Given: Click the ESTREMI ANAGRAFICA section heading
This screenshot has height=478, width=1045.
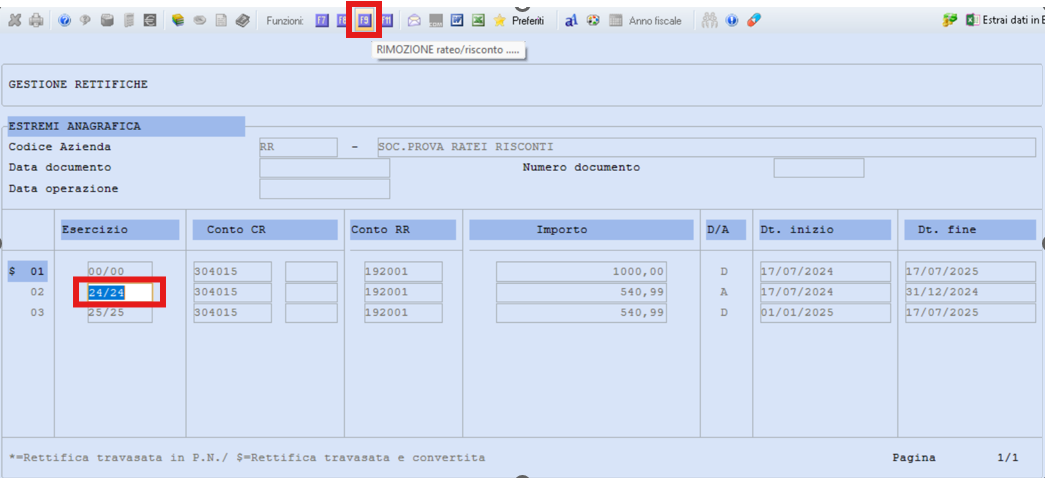Looking at the screenshot, I should click(x=126, y=126).
